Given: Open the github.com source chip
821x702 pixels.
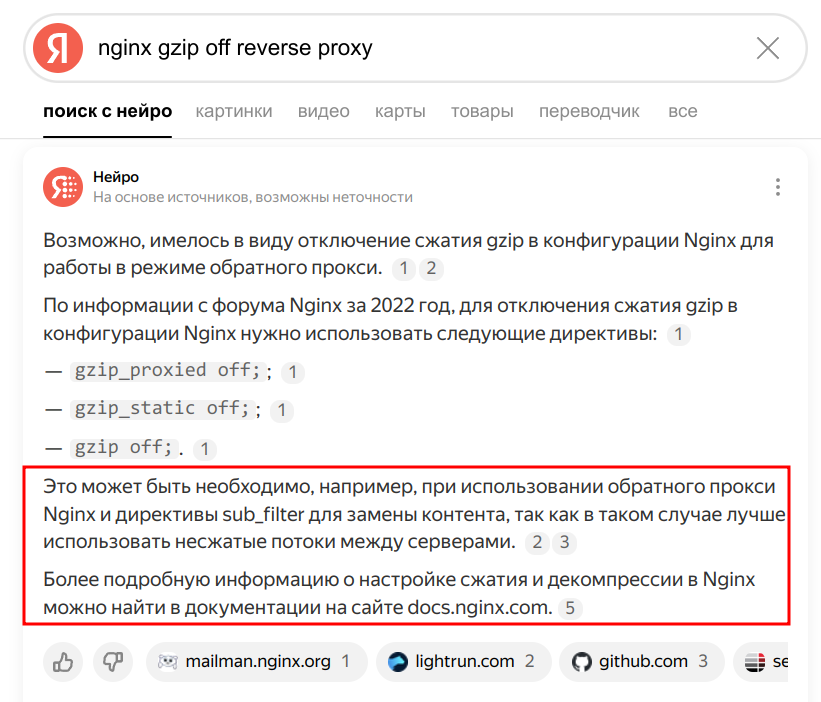Looking at the screenshot, I should pos(640,661).
